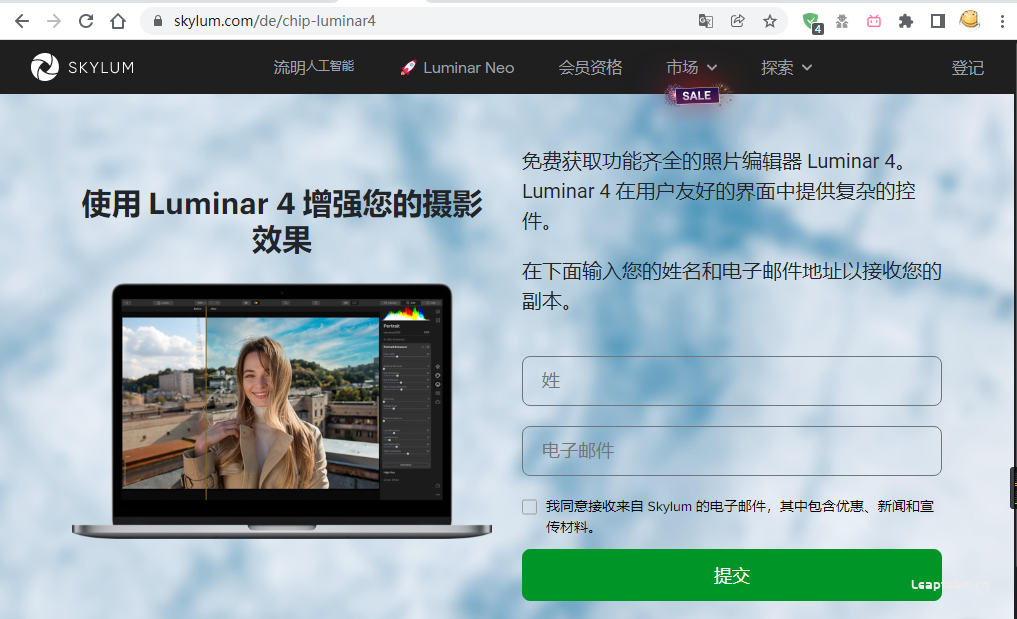Go forward in browser history
The height and width of the screenshot is (619, 1017).
coord(54,21)
